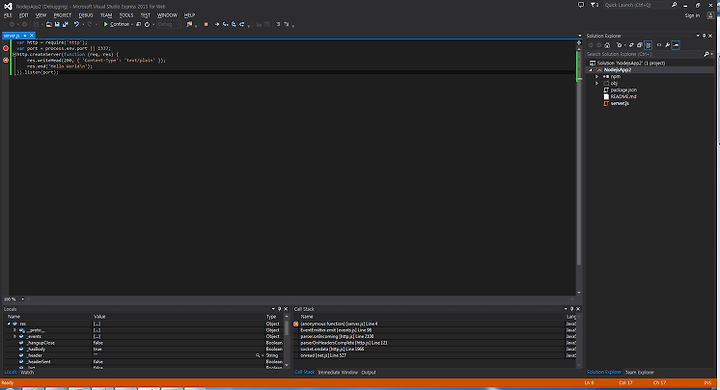The height and width of the screenshot is (390, 720).
Task: Switch to the Team Explorer tab
Action: point(640,373)
